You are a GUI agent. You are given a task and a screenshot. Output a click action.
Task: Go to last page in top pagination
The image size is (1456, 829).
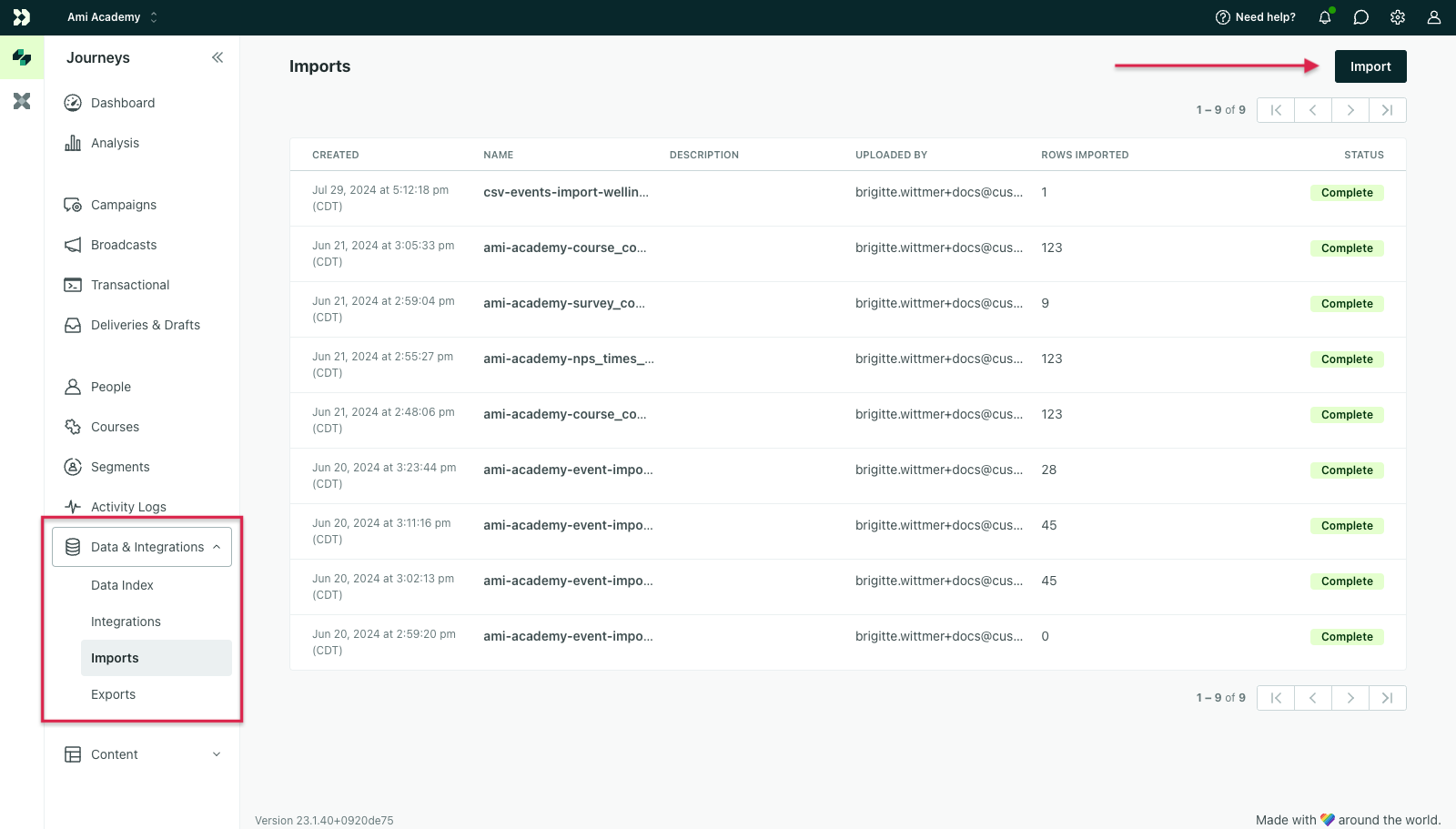(x=1388, y=110)
